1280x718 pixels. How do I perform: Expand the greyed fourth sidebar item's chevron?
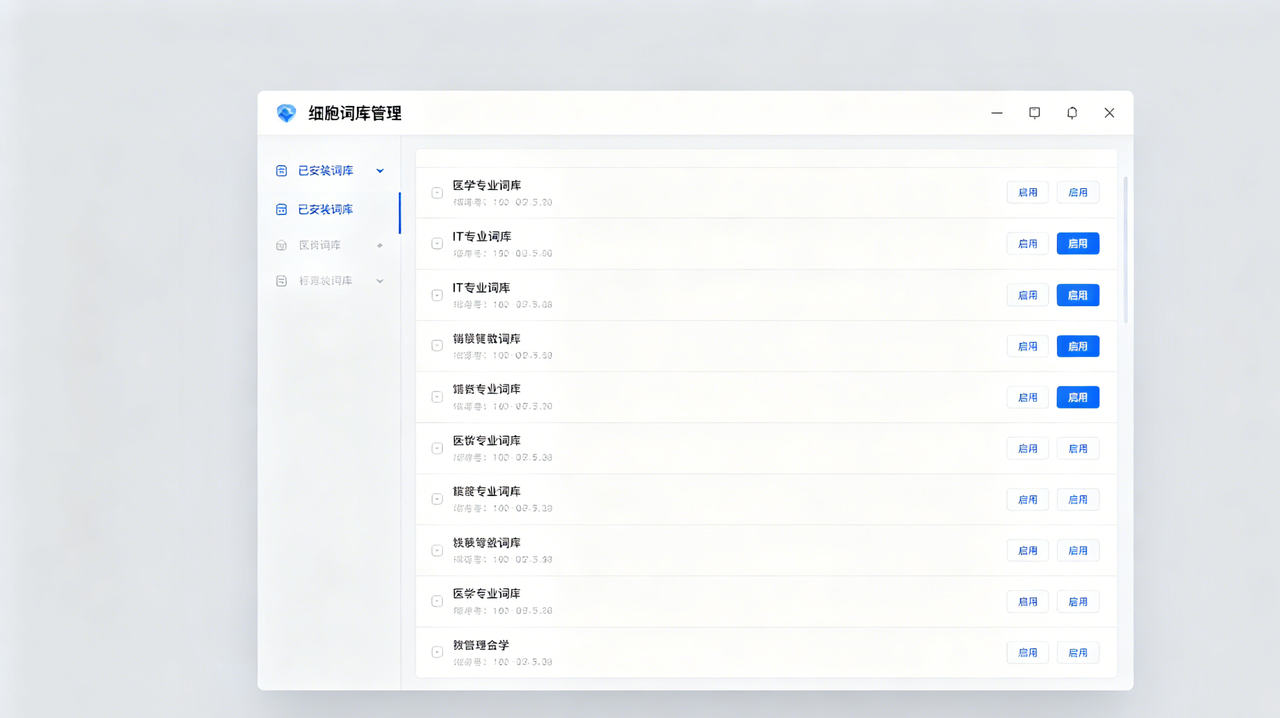point(380,281)
